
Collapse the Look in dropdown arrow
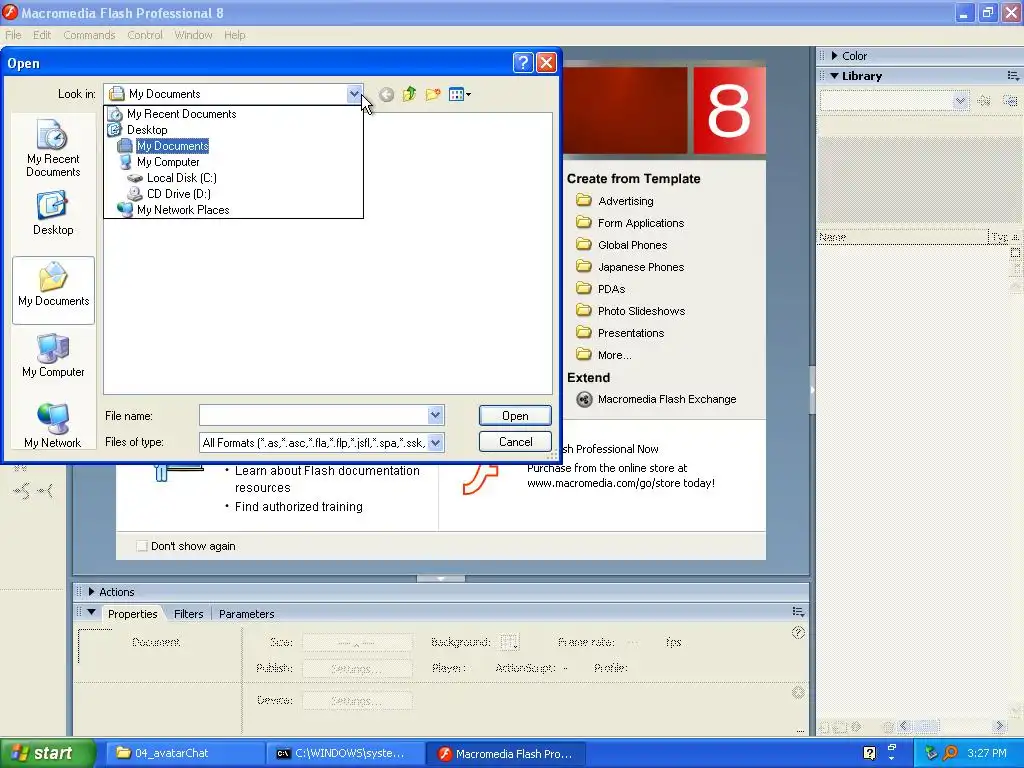pyautogui.click(x=354, y=94)
